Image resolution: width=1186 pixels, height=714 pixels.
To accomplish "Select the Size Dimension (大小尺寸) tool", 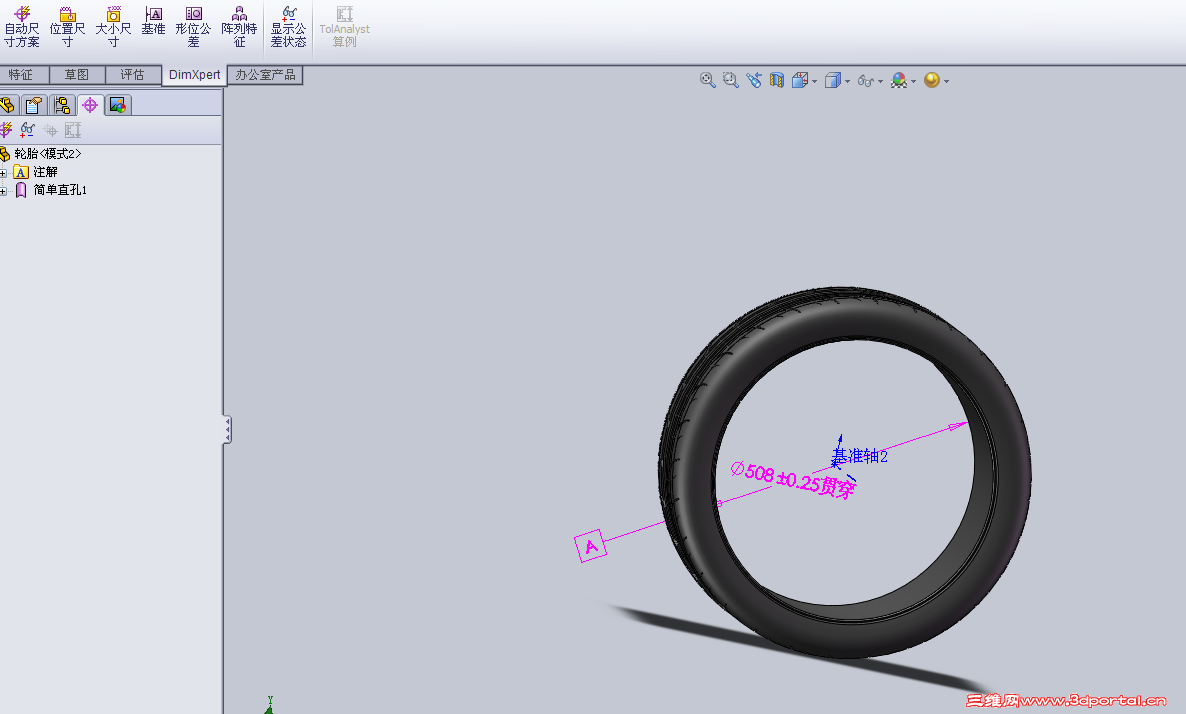I will (x=113, y=26).
